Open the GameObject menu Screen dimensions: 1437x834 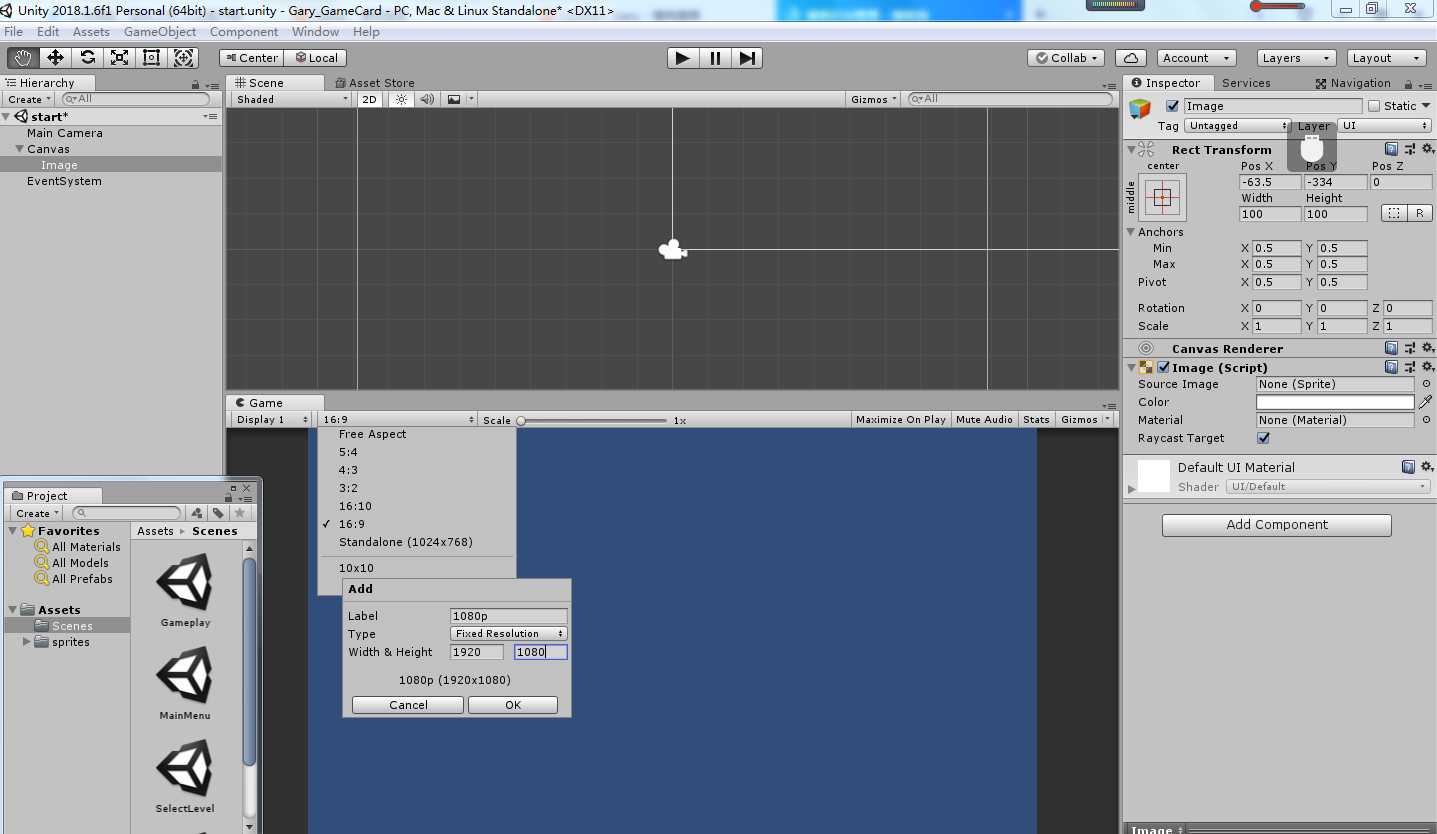160,32
